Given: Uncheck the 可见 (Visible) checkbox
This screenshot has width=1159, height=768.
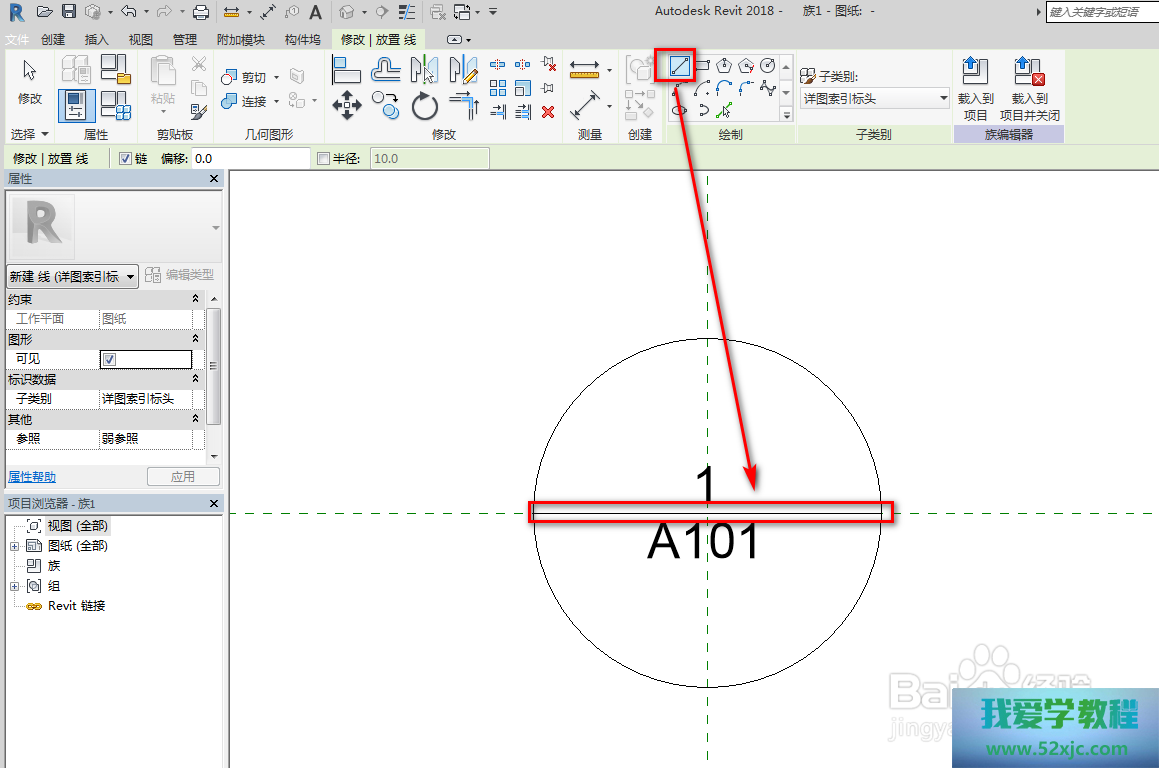Looking at the screenshot, I should [x=110, y=359].
